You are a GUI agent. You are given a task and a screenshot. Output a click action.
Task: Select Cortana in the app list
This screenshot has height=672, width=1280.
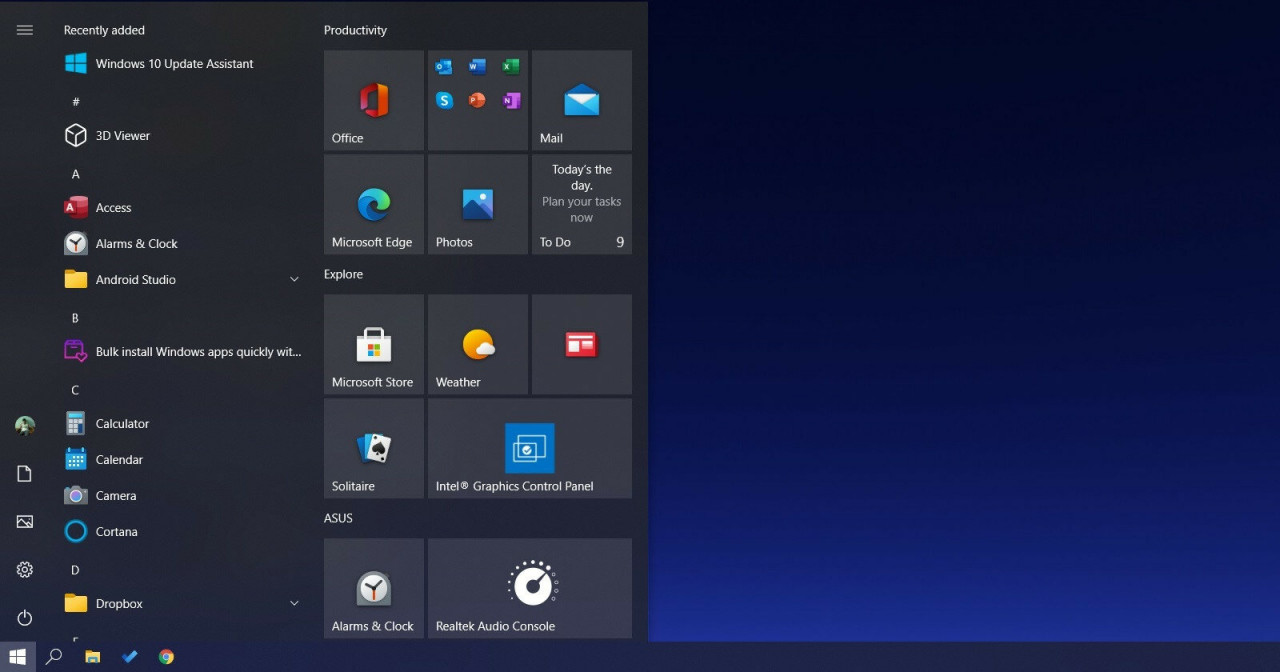coord(116,532)
